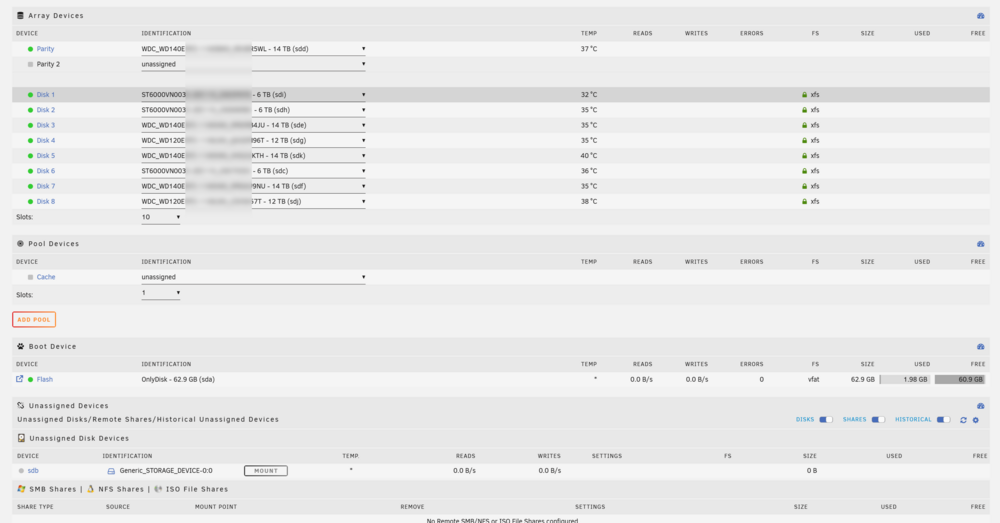The height and width of the screenshot is (523, 1000).
Task: Click the Array Devices dashboard icon
Action: (x=980, y=16)
